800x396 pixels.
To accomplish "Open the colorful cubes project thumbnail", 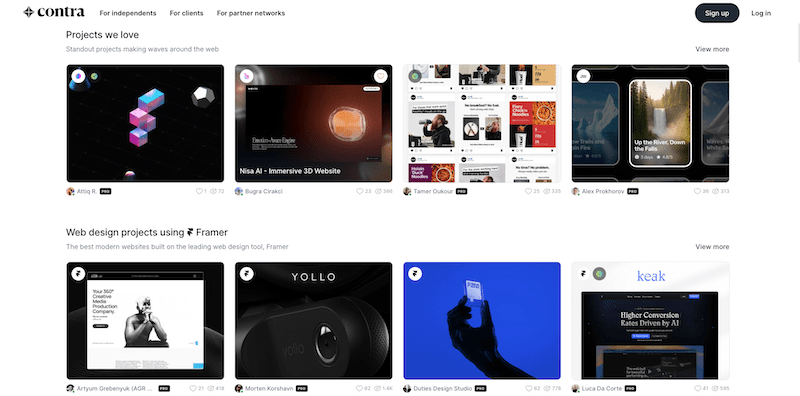I will (x=145, y=123).
